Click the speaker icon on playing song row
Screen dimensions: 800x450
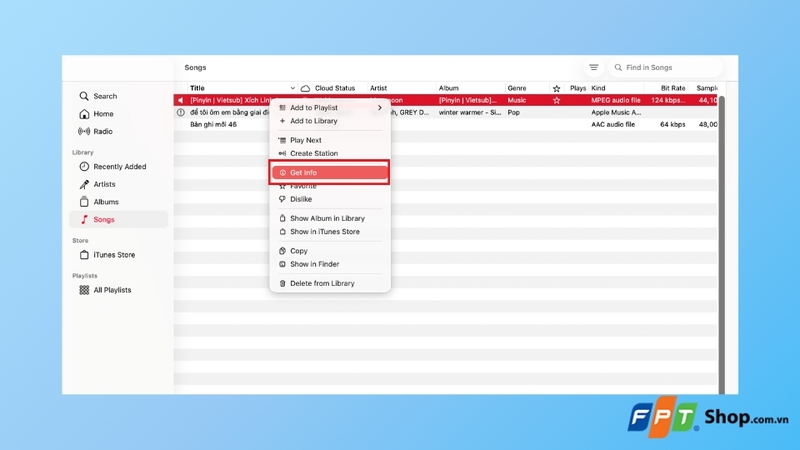tap(180, 100)
